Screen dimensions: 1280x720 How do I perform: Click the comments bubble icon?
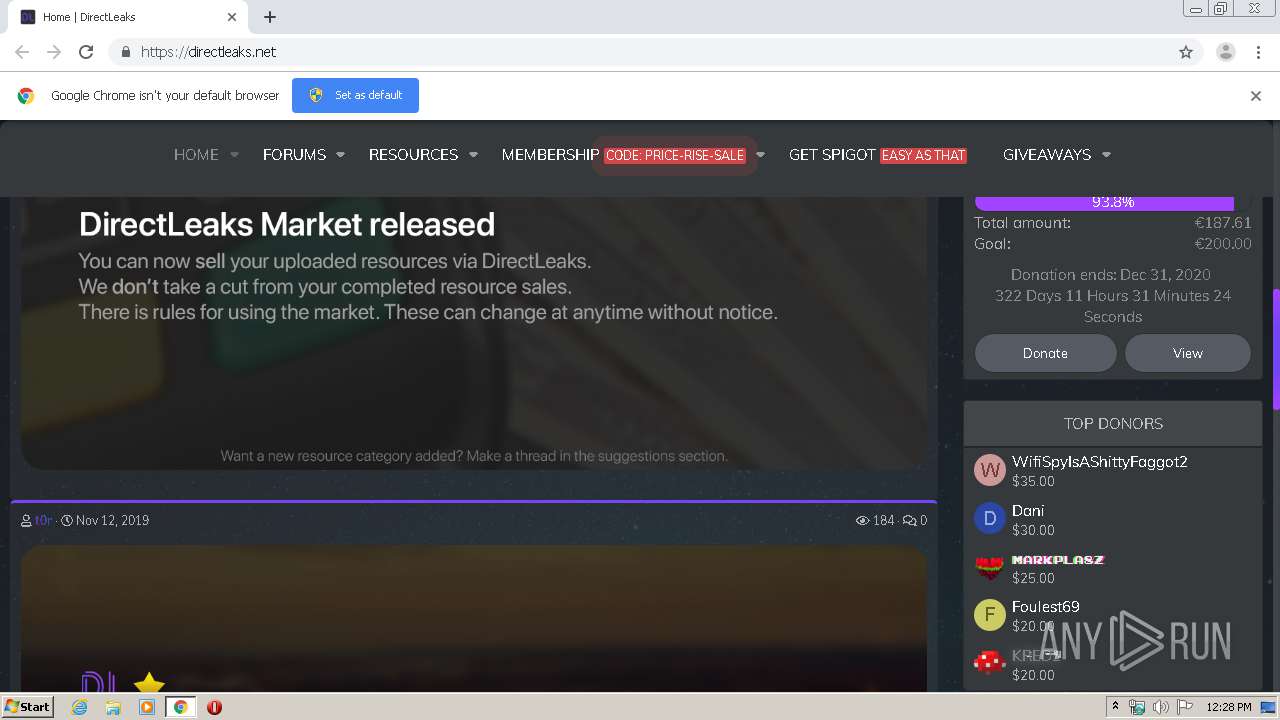tap(909, 520)
